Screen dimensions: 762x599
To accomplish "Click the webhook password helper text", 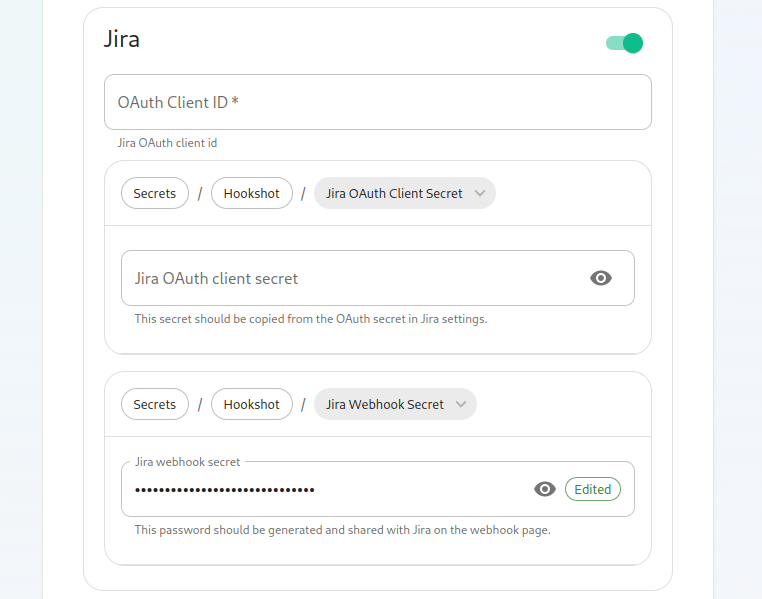I will click(343, 530).
